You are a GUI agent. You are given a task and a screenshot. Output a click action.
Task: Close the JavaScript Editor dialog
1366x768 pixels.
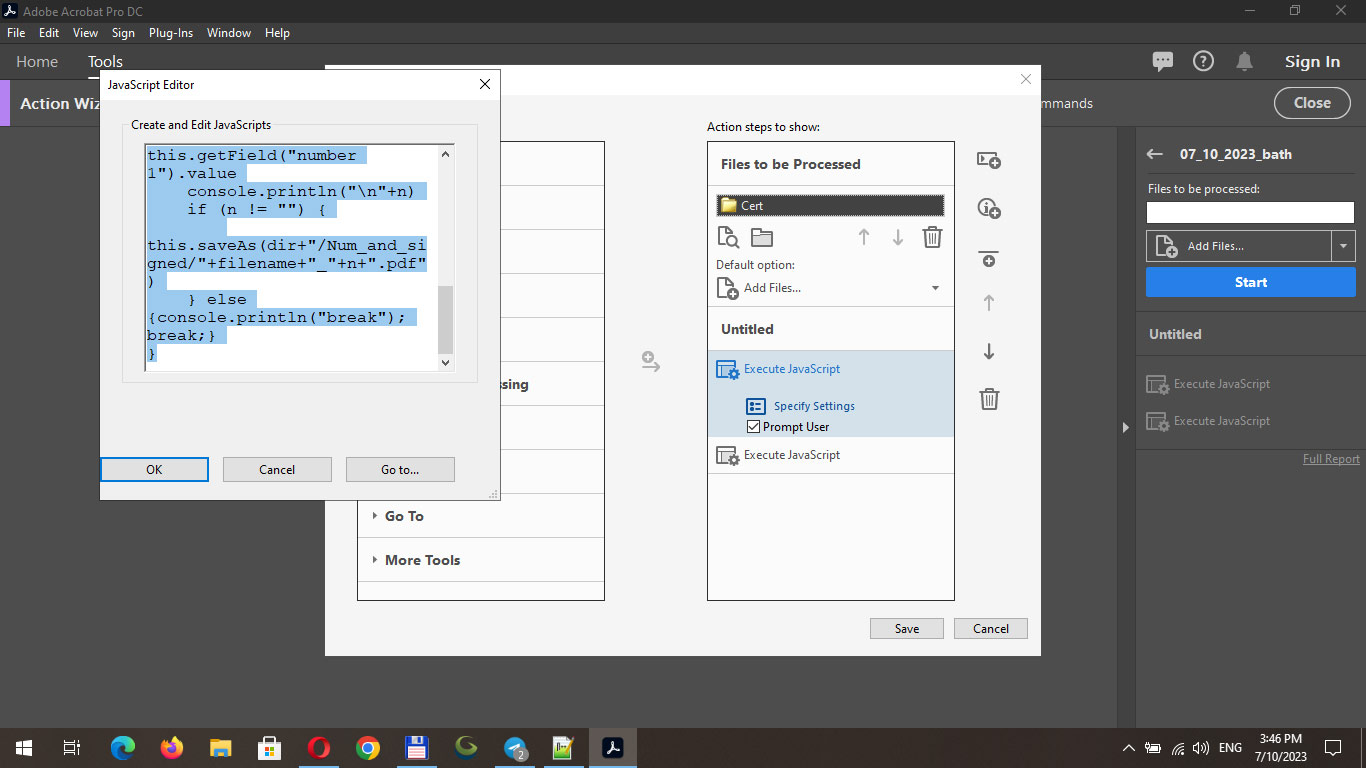coord(485,85)
